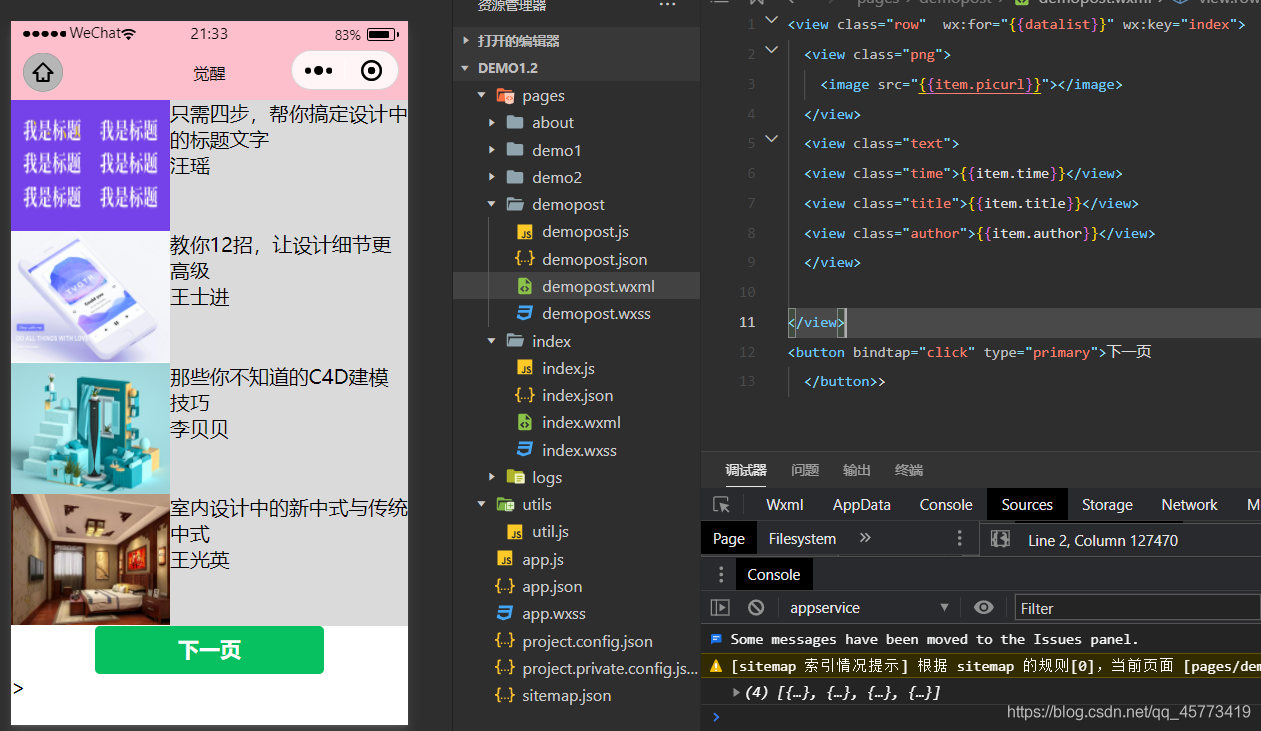Expand the logged array of four objects
This screenshot has width=1261, height=731.
[x=735, y=691]
